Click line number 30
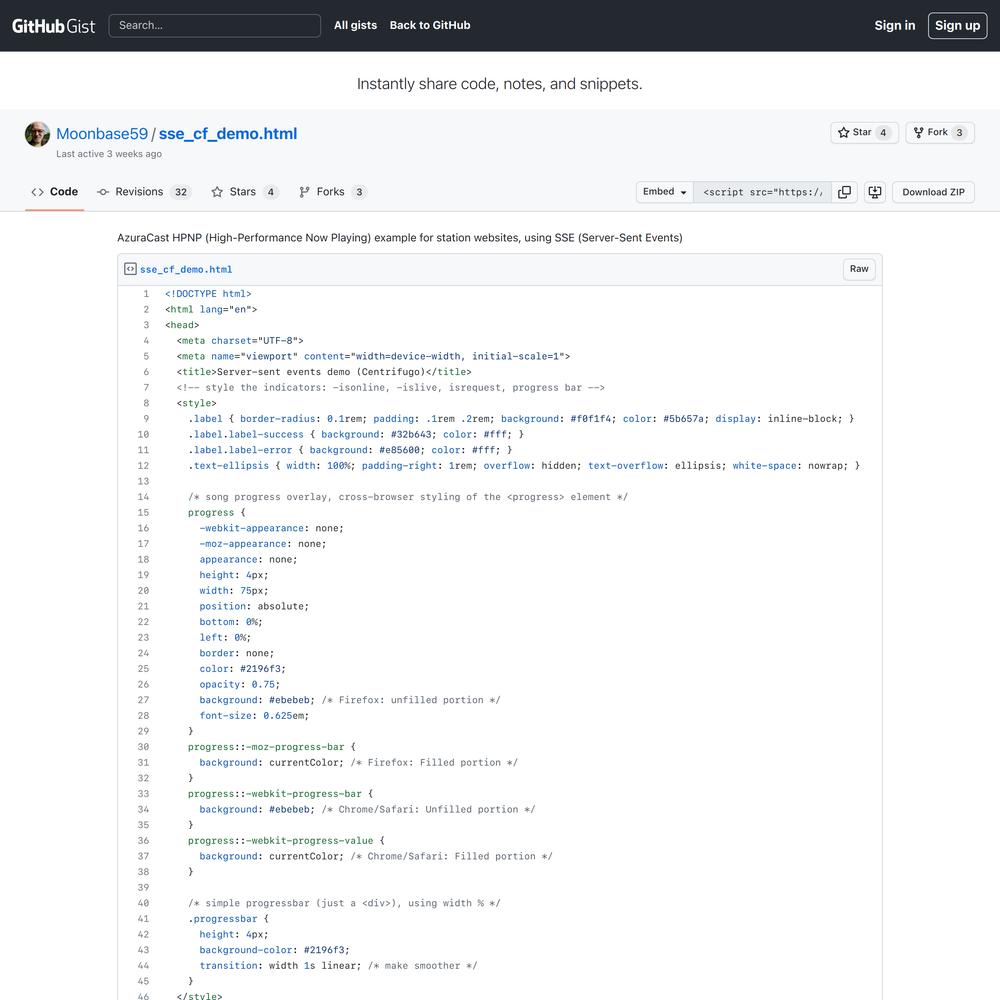This screenshot has width=1000, height=1000. 143,747
